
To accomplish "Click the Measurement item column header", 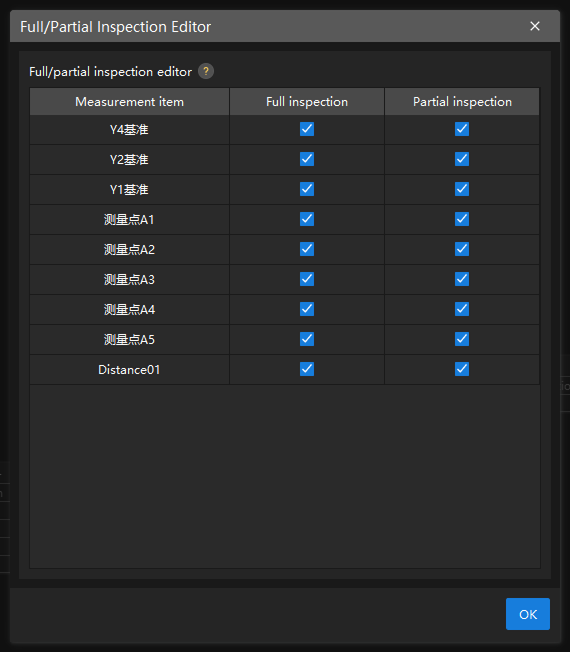I will pos(129,101).
